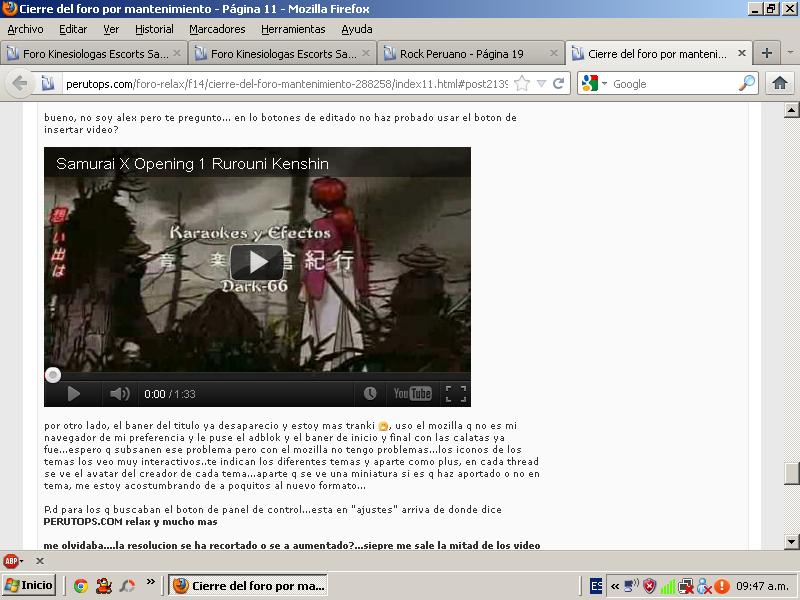Click the search magnifier icon
The image size is (800, 600).
(x=746, y=83)
